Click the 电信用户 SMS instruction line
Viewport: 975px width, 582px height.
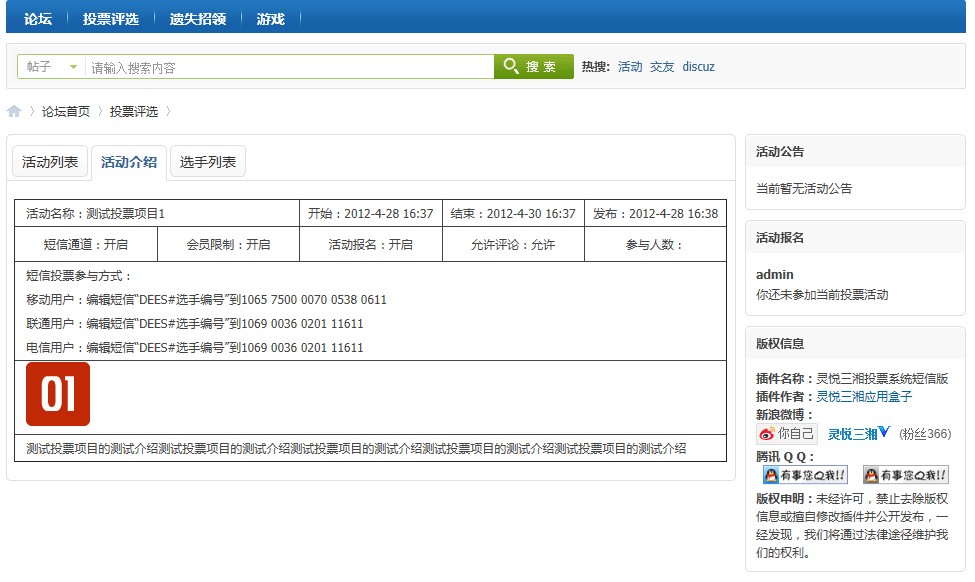195,348
